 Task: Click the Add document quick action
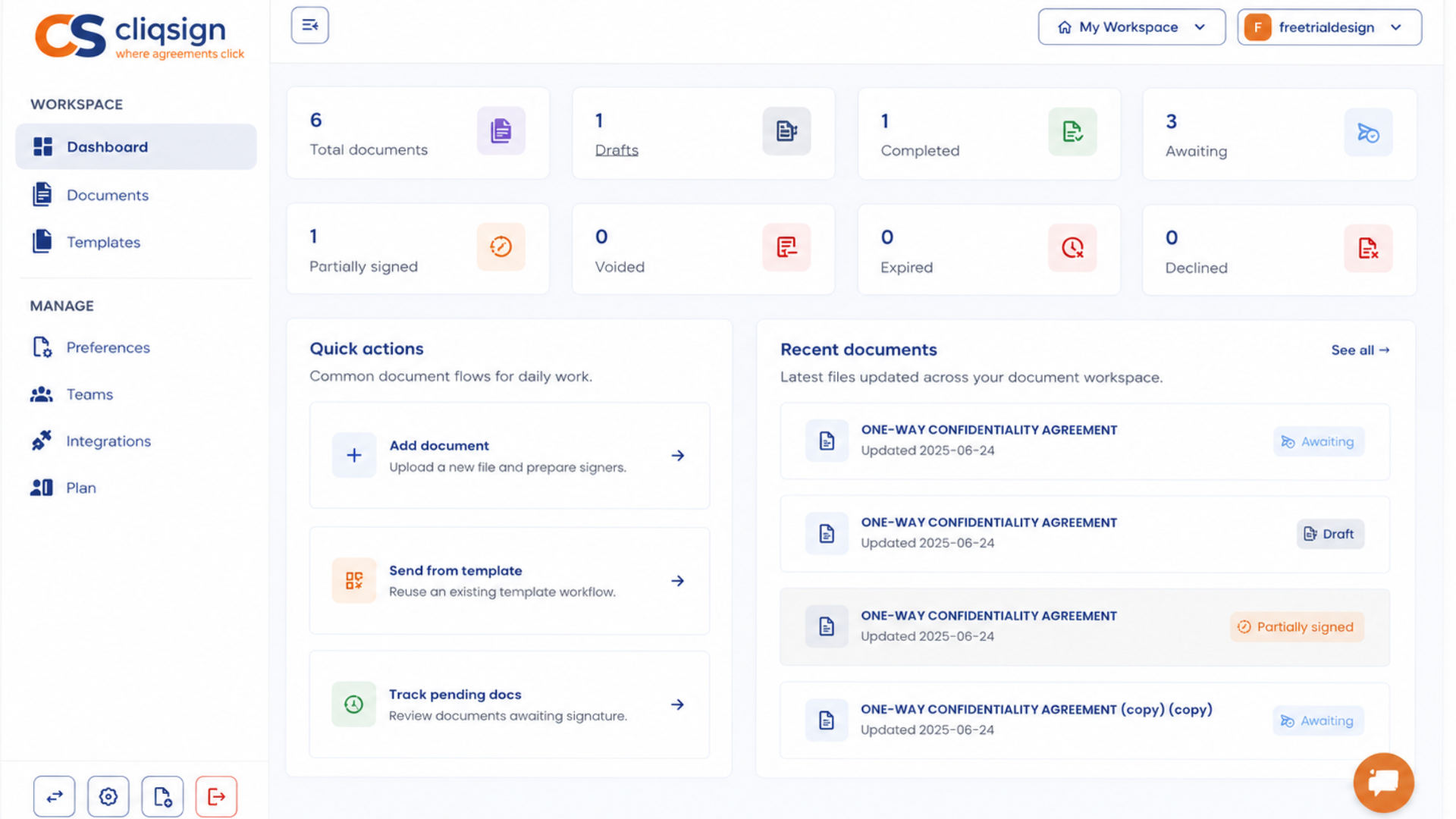point(510,456)
